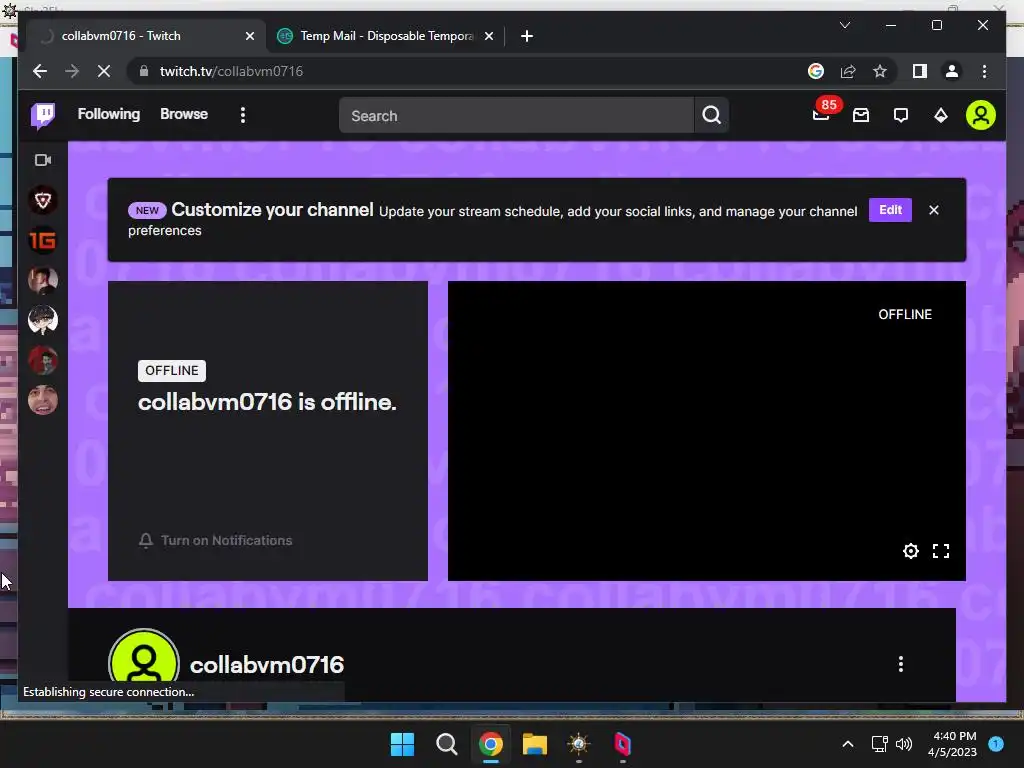This screenshot has height=768, width=1024.
Task: Open Twitch notifications inbox with 85 badge
Action: pos(822,114)
